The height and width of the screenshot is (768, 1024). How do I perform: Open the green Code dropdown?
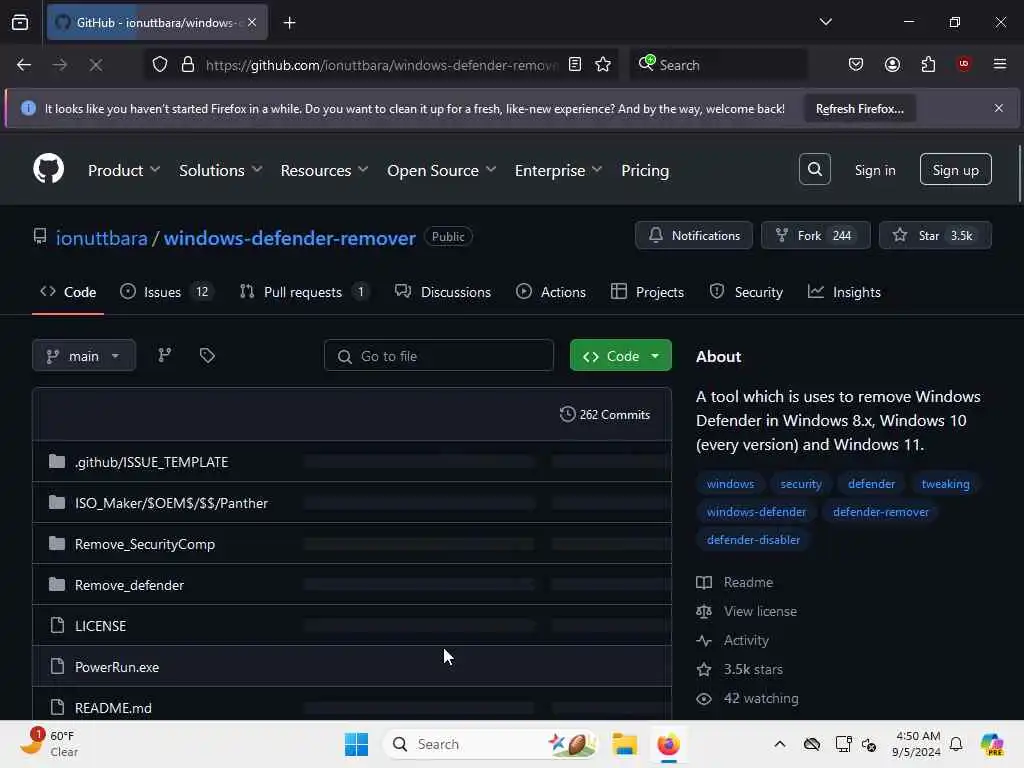[620, 355]
